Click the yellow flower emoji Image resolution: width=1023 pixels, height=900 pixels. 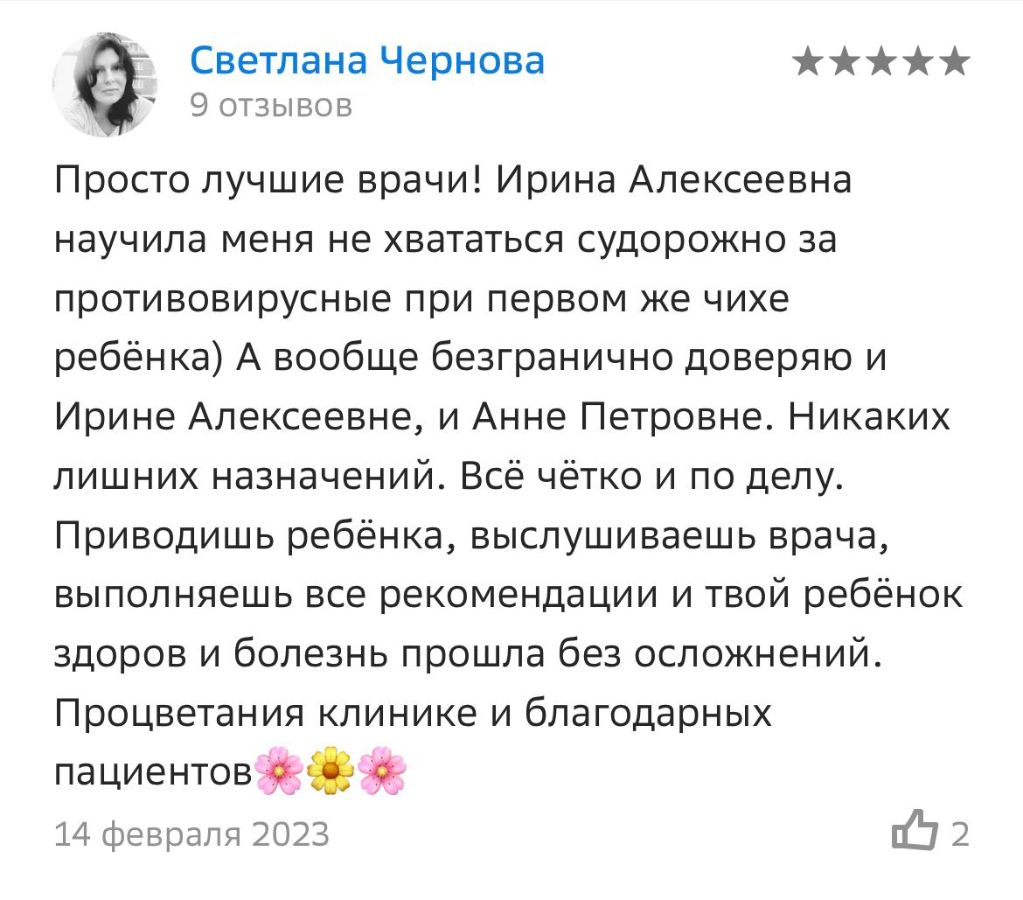tap(331, 771)
